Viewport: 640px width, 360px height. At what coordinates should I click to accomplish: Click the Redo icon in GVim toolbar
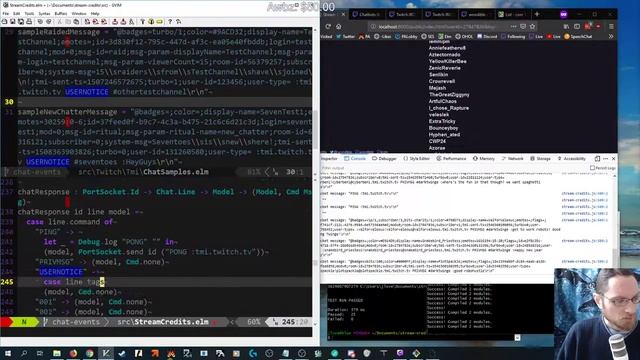tap(49, 21)
